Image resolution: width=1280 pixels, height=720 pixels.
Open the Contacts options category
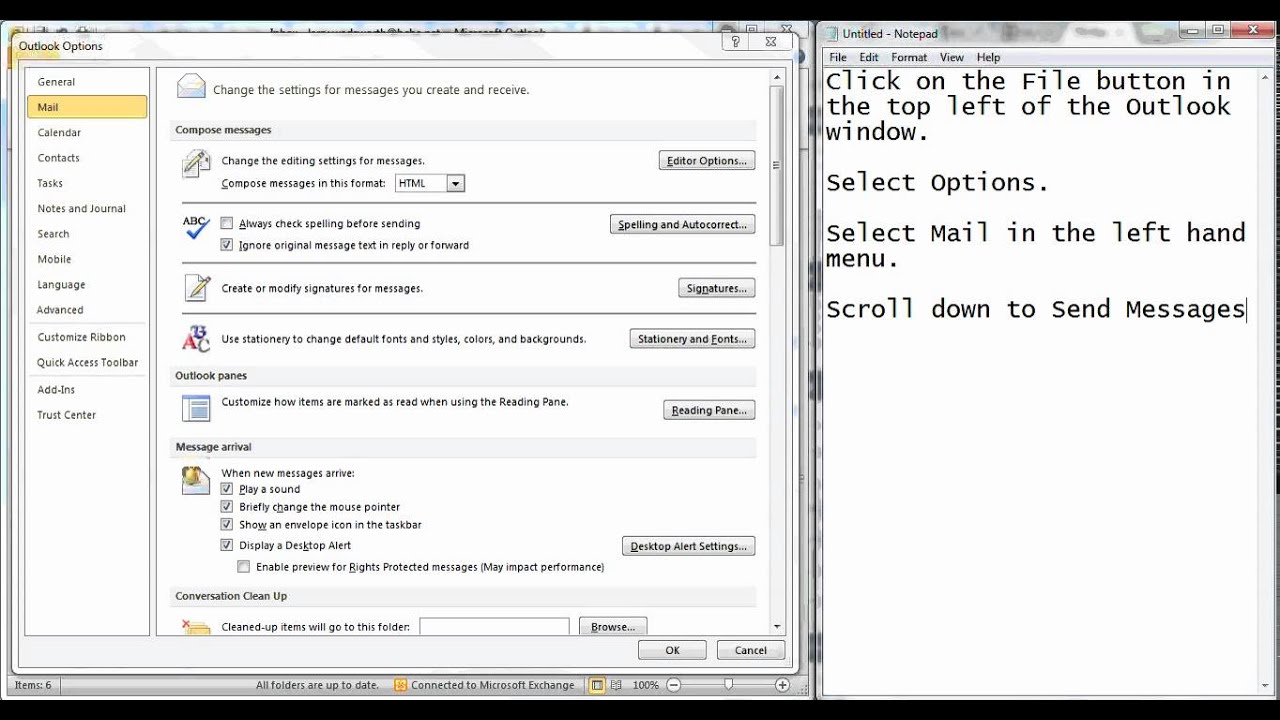(87, 158)
